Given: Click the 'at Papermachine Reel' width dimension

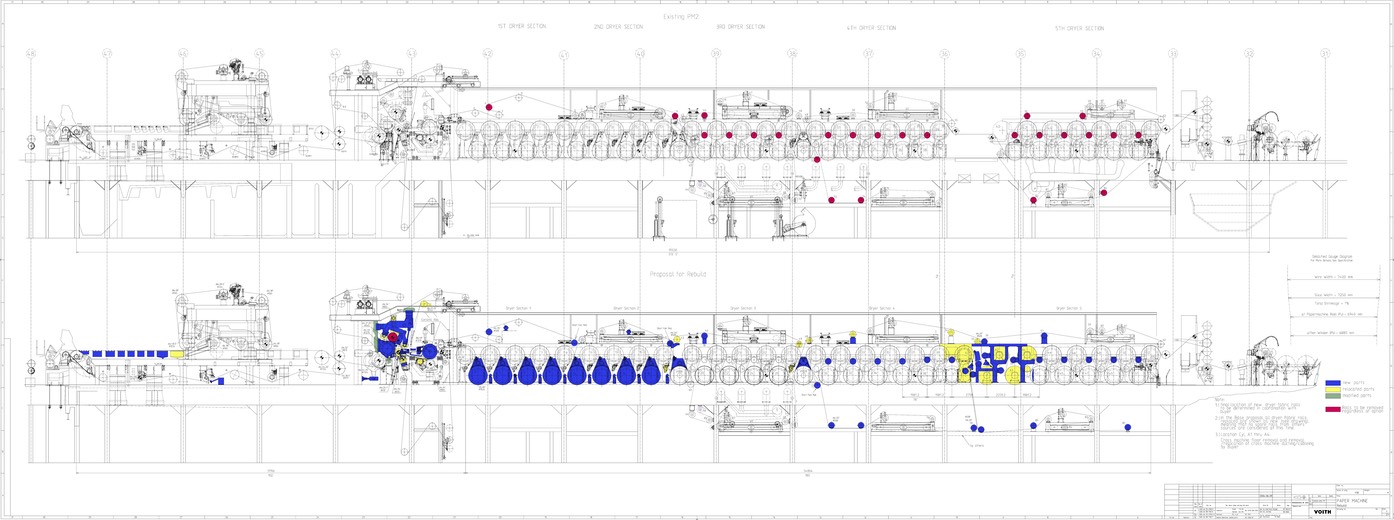Looking at the screenshot, I should pos(1332,314).
